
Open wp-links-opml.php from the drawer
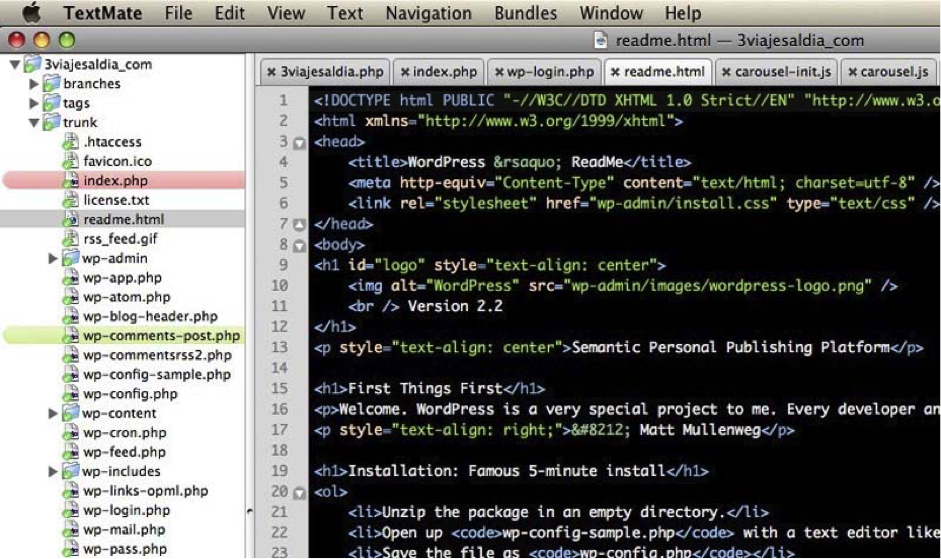(x=146, y=491)
